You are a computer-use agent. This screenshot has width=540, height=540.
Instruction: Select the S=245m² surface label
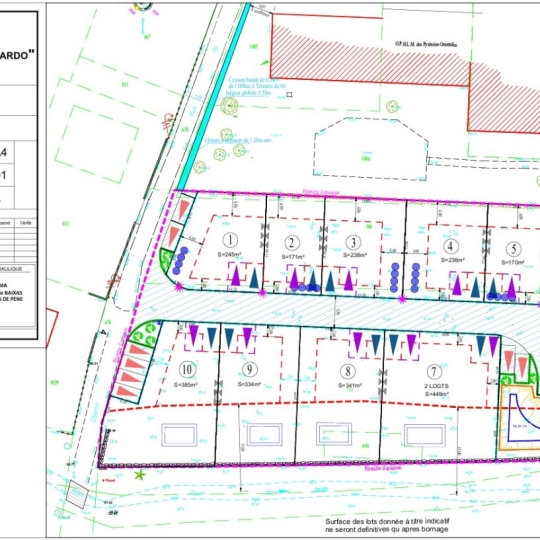pyautogui.click(x=229, y=255)
